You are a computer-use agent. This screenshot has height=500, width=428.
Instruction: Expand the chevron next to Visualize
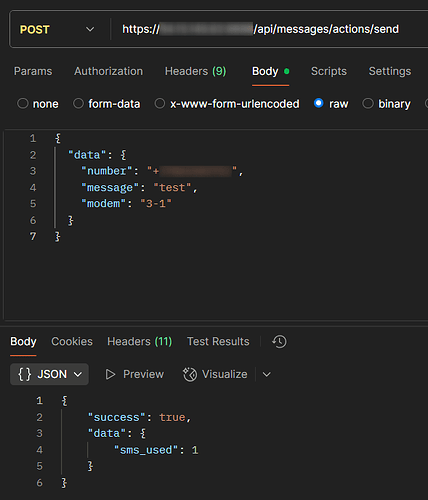pos(267,374)
